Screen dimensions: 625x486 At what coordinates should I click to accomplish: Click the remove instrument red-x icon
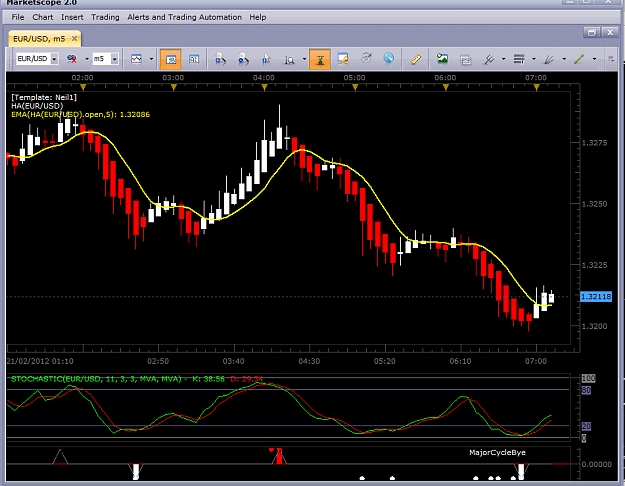click(72, 59)
